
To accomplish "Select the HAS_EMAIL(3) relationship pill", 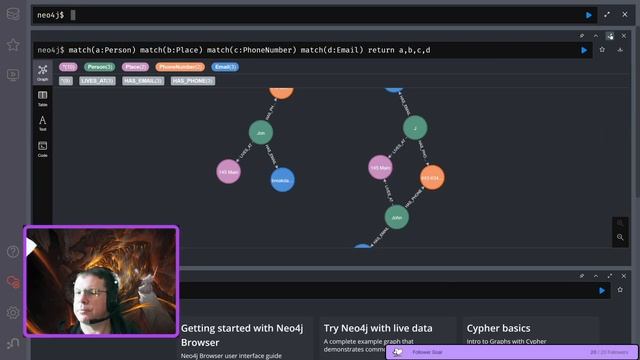I will (x=143, y=81).
